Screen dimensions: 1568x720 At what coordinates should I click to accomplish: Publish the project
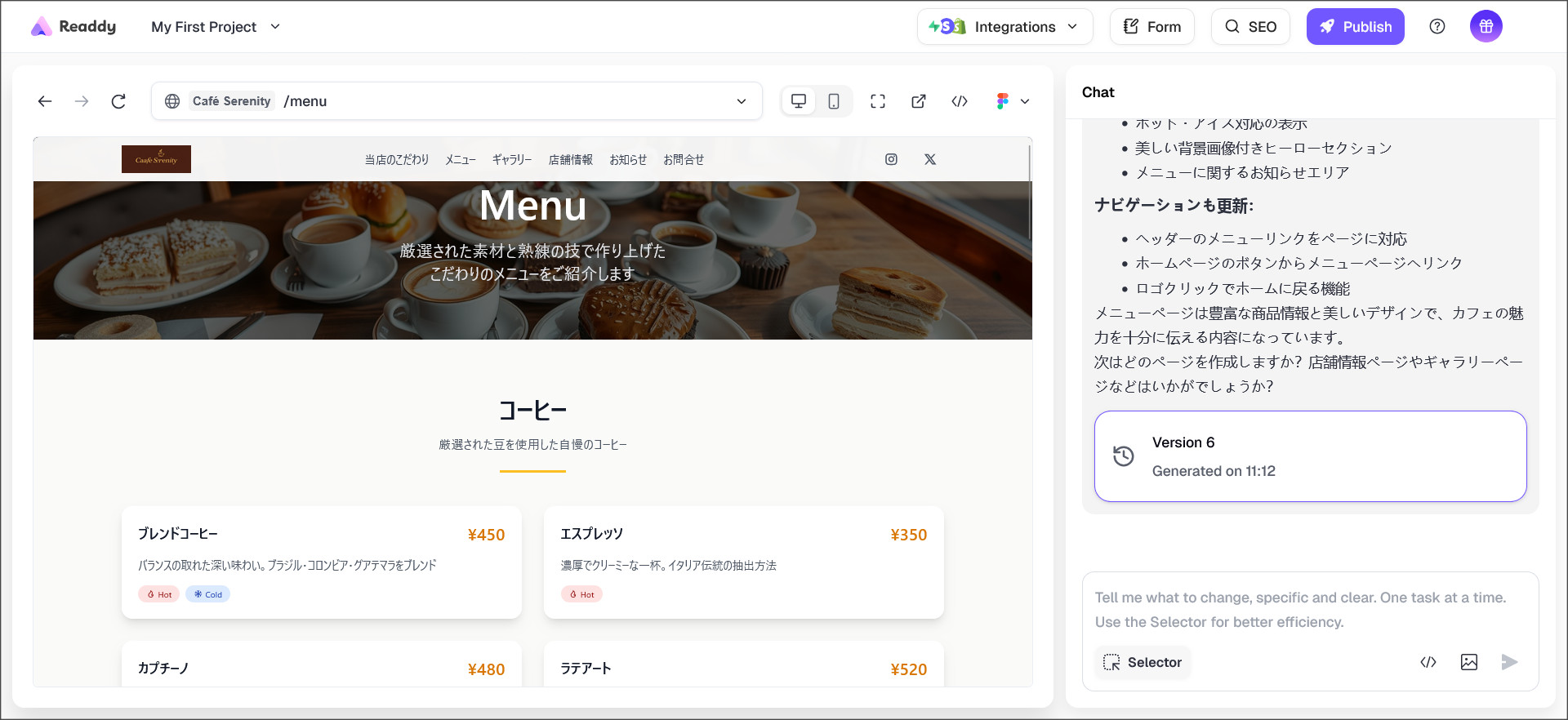click(1355, 27)
